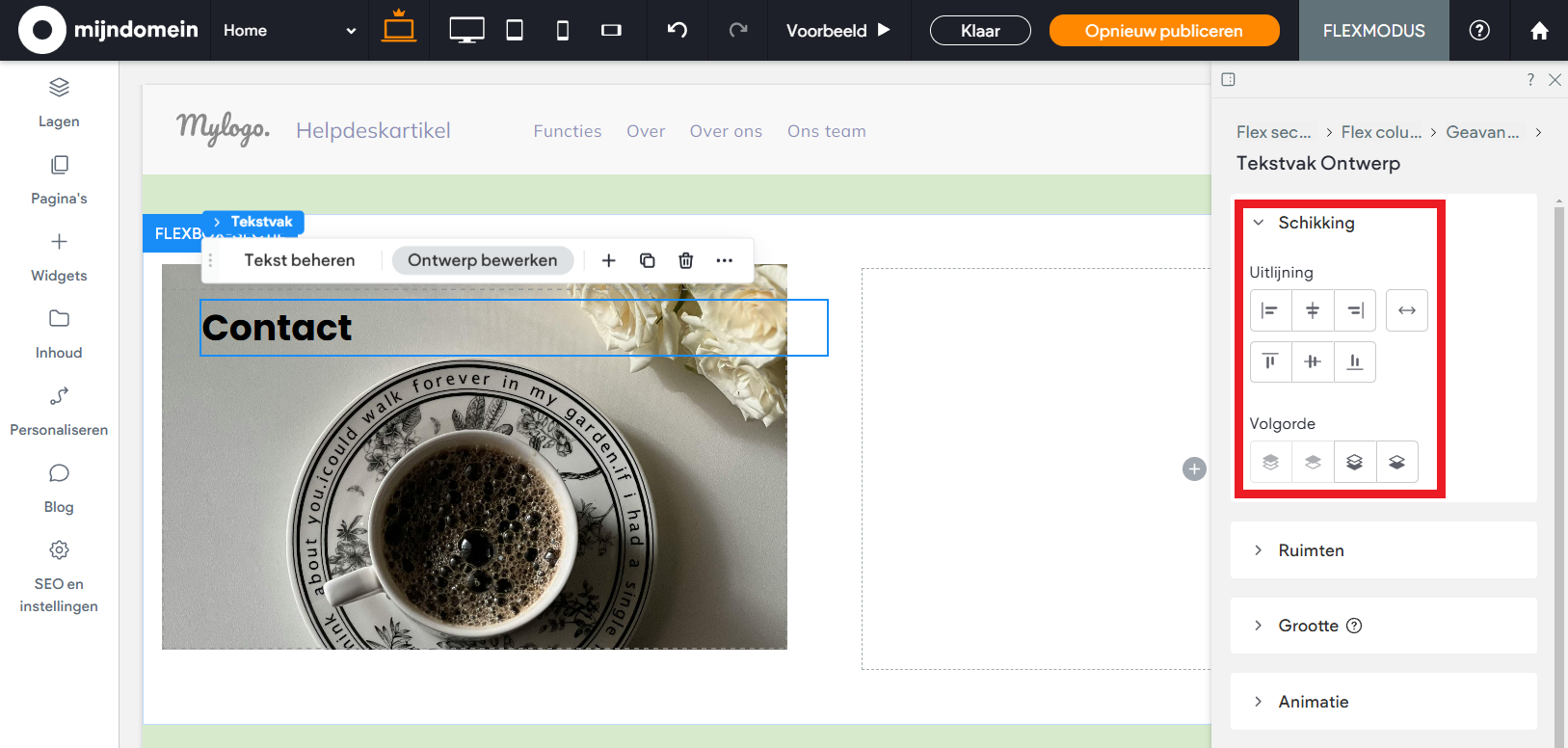The height and width of the screenshot is (748, 1568).
Task: Click Tekst beheren button
Action: tap(300, 260)
